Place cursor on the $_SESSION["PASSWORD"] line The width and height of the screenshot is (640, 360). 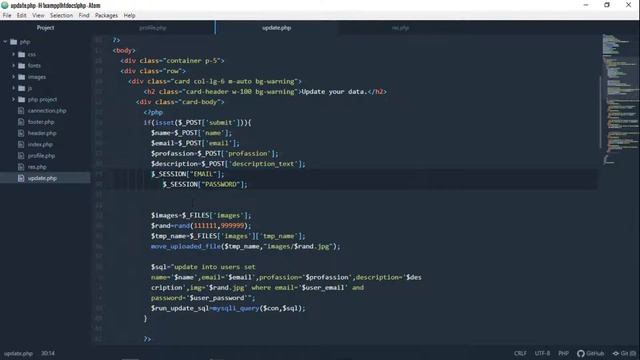[x=204, y=184]
